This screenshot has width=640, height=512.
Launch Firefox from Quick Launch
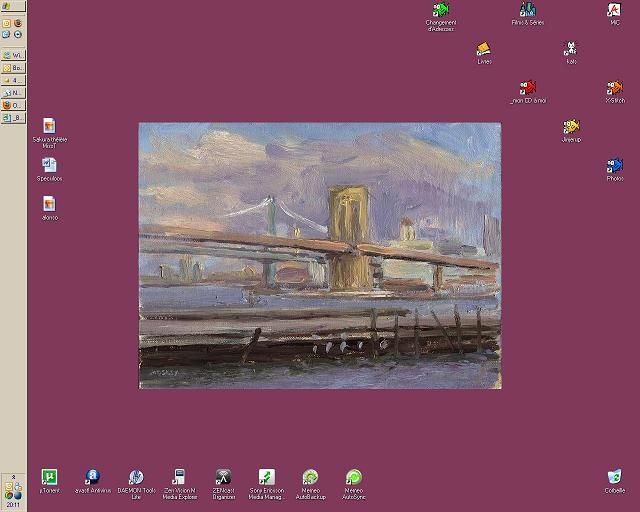(x=18, y=23)
